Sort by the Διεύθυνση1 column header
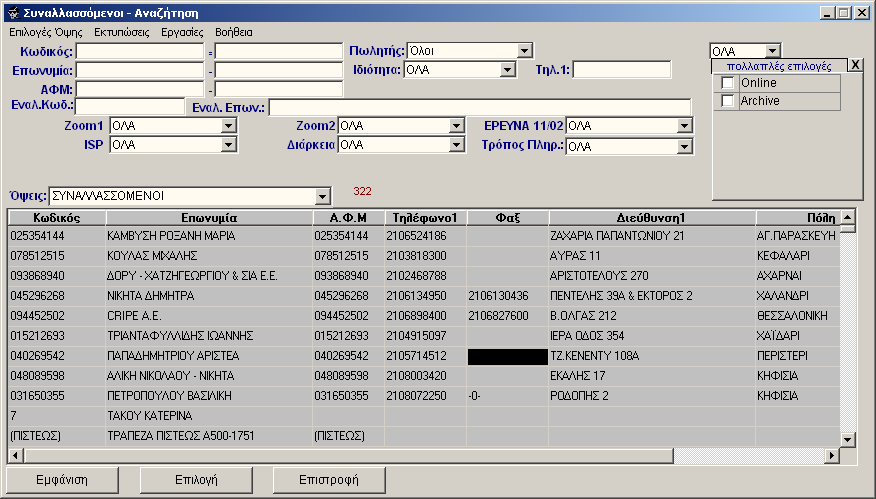 (x=651, y=217)
